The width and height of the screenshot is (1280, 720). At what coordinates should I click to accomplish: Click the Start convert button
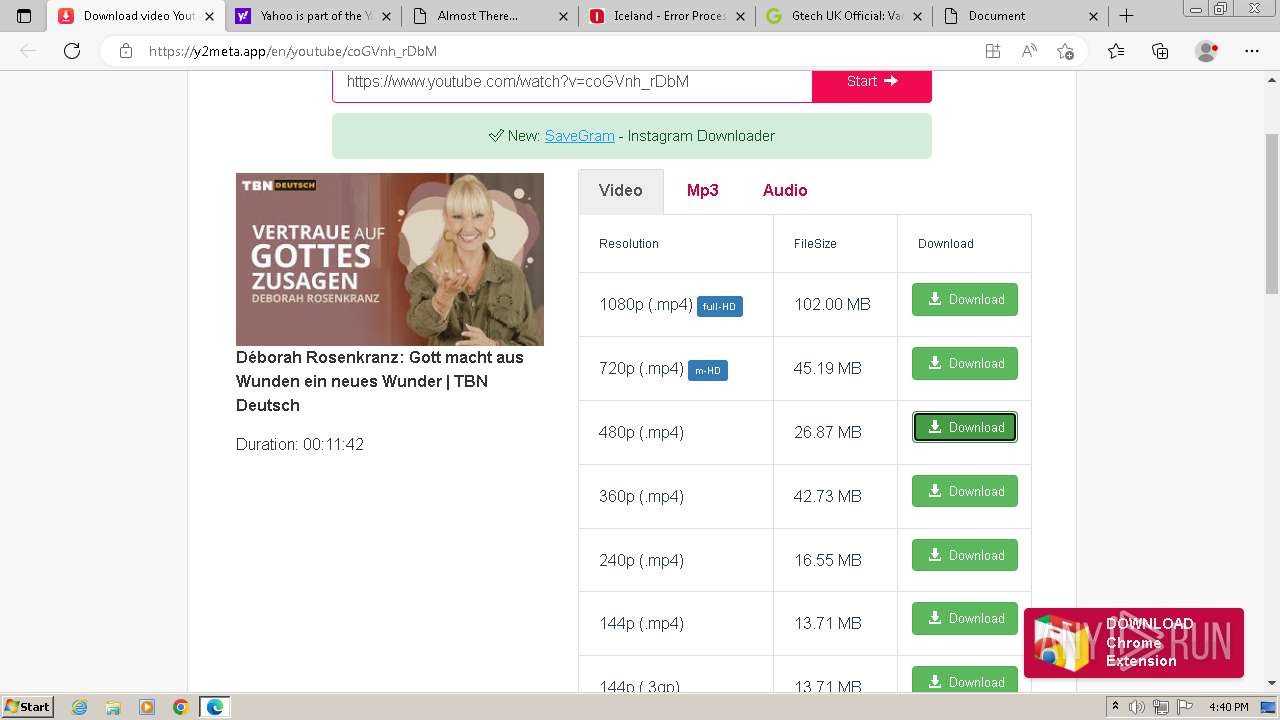tap(872, 82)
